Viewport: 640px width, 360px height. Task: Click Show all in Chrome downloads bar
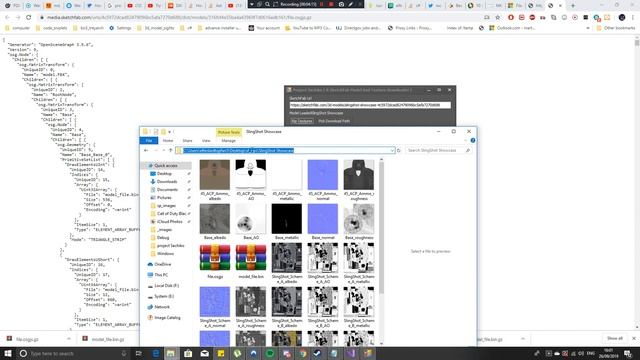(x=615, y=338)
